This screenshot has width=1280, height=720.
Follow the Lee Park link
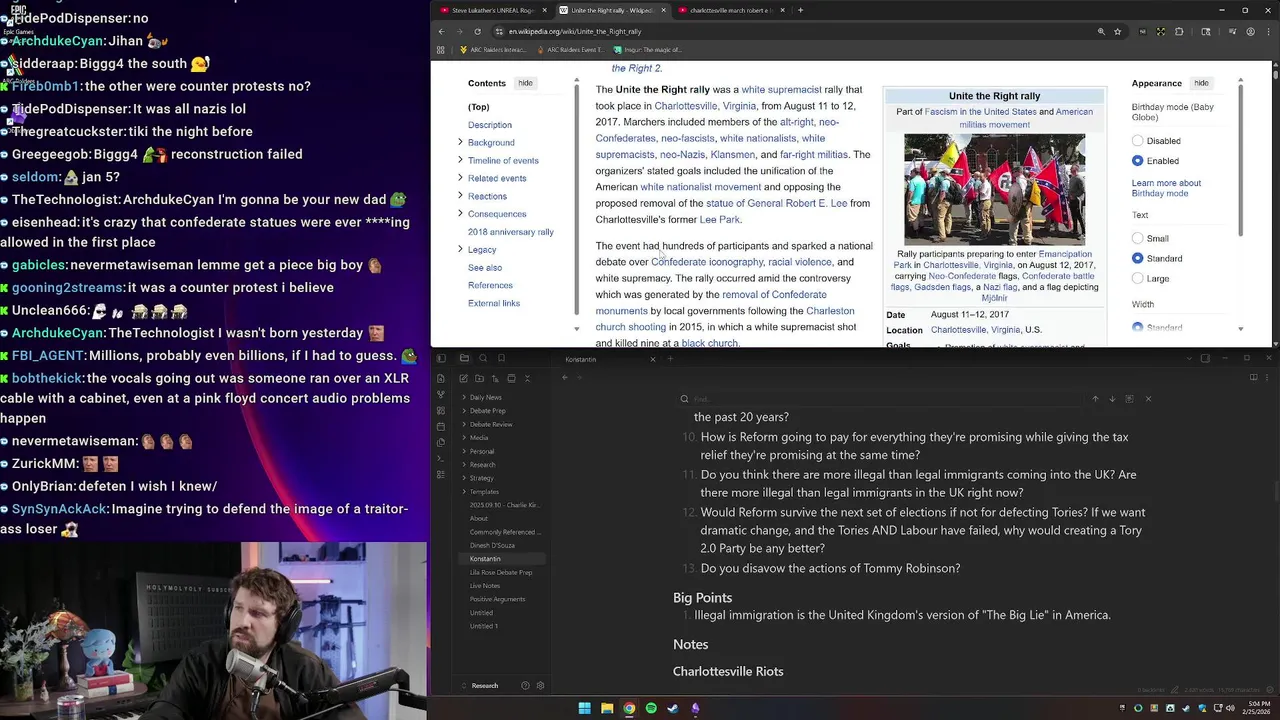[719, 219]
